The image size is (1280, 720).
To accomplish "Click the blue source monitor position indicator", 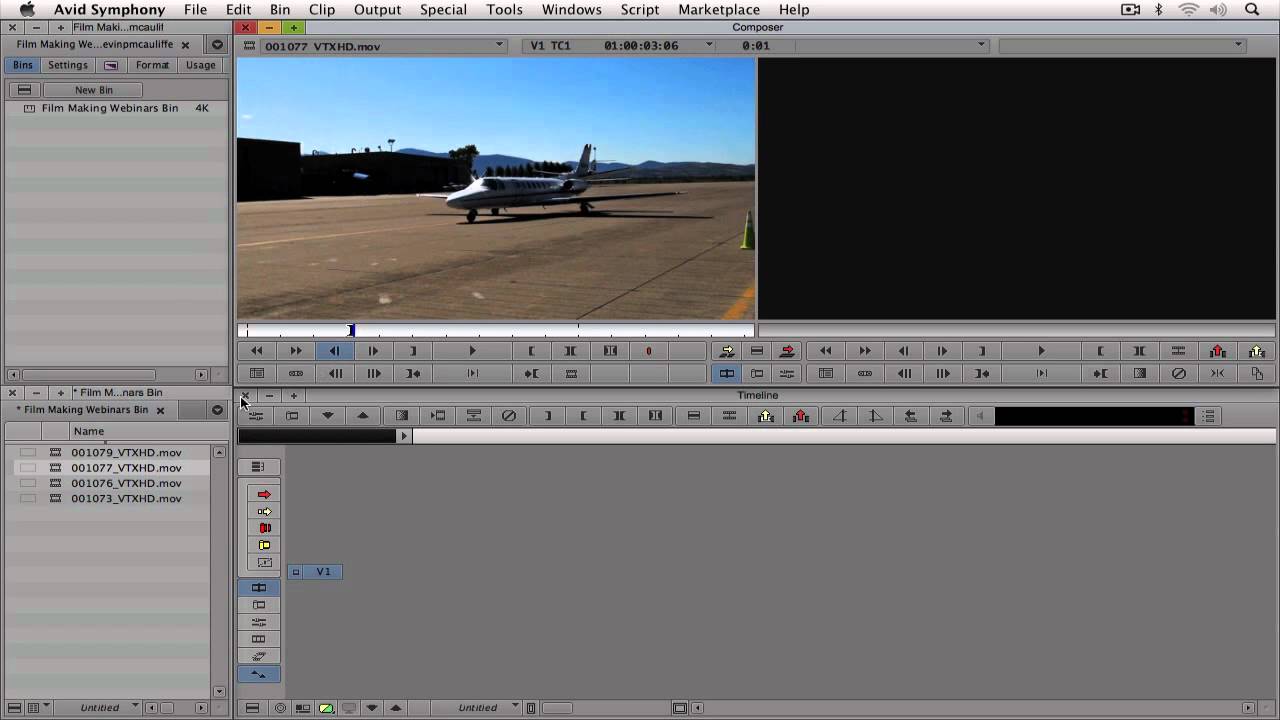I will tap(351, 330).
